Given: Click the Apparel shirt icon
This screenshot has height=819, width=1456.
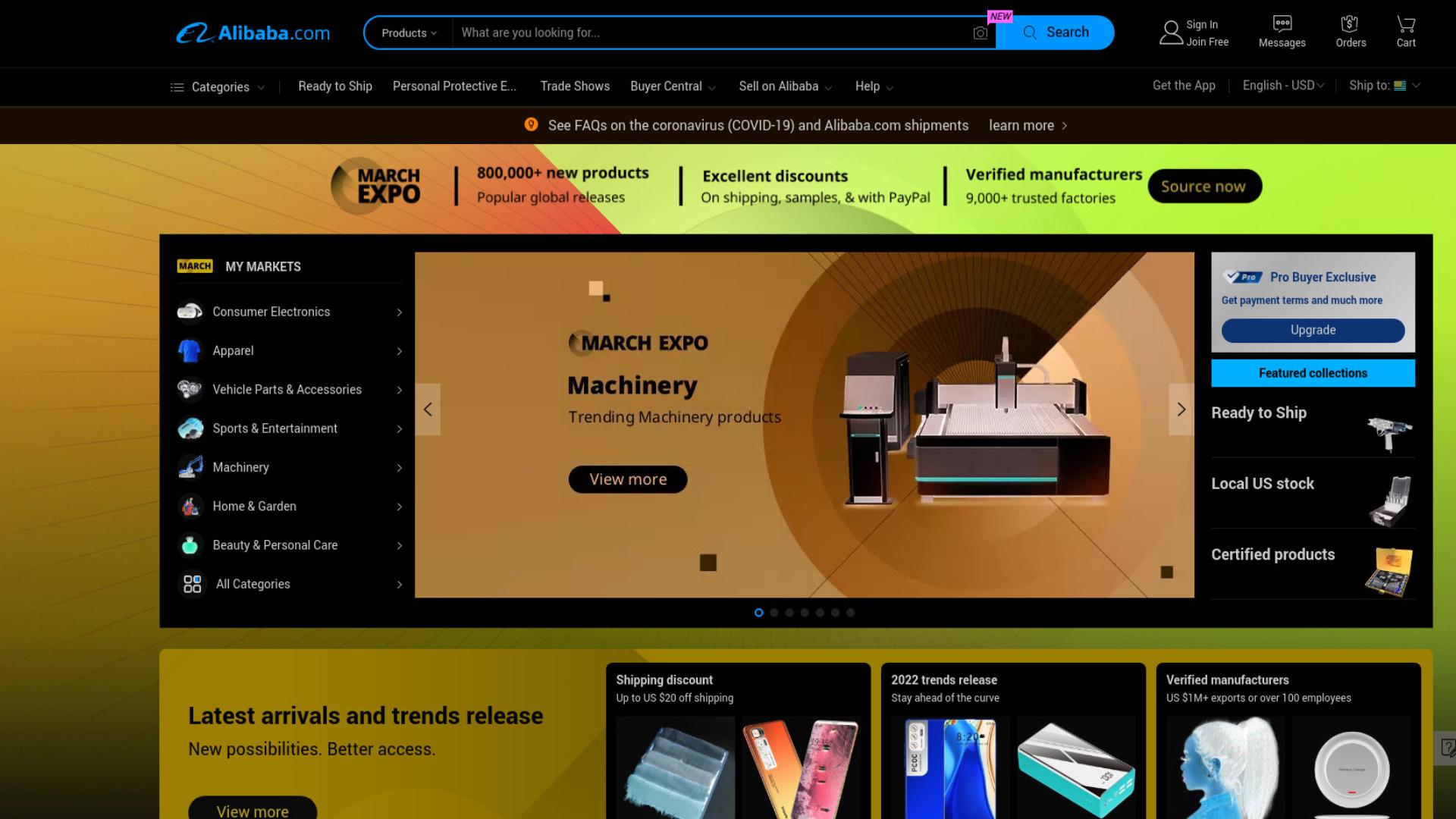Looking at the screenshot, I should (190, 350).
